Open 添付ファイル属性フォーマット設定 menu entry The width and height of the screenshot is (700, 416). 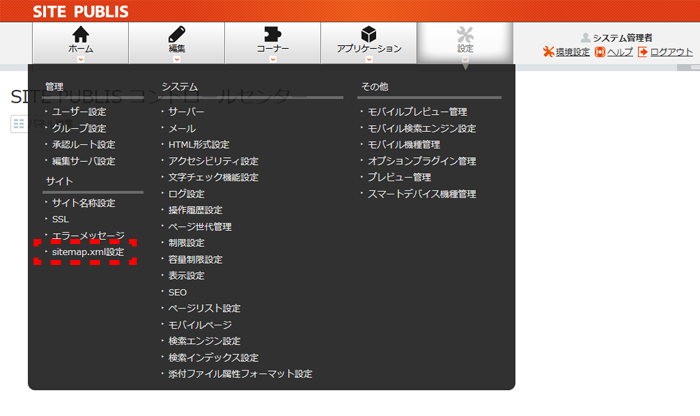[240, 374]
